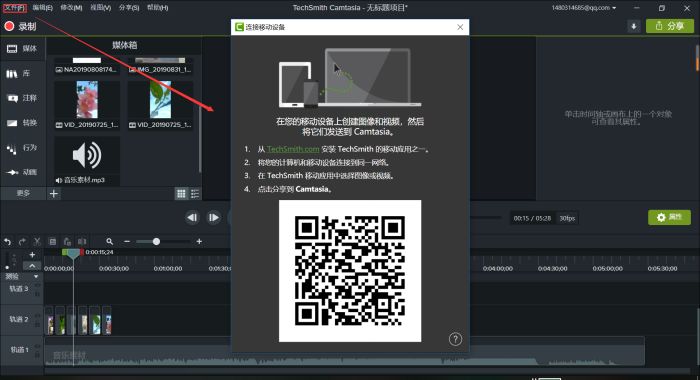This screenshot has width=700, height=380.
Task: Click the 轨道 1 track label
Action: click(19, 350)
